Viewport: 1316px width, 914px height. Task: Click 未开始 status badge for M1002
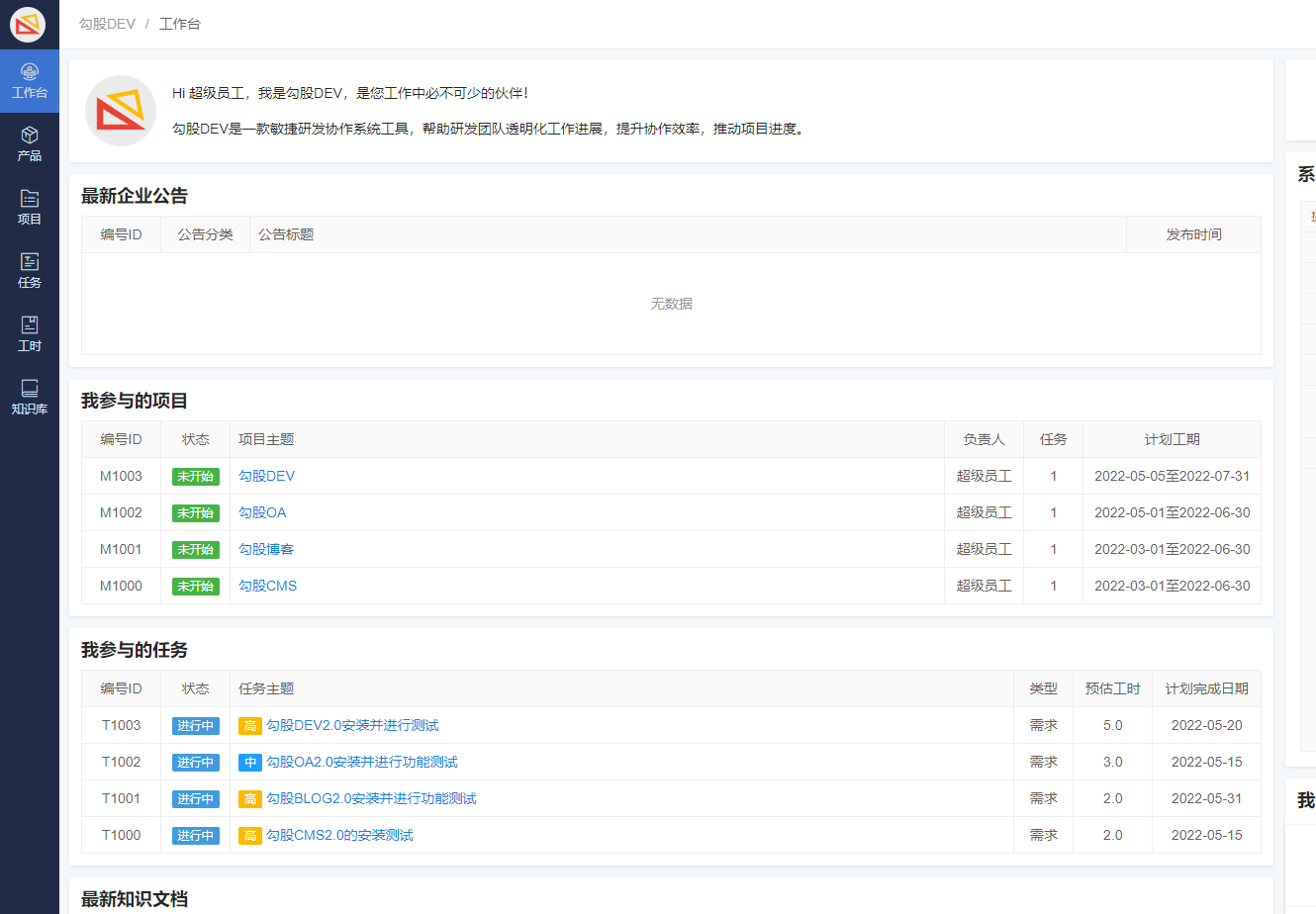[x=196, y=512]
